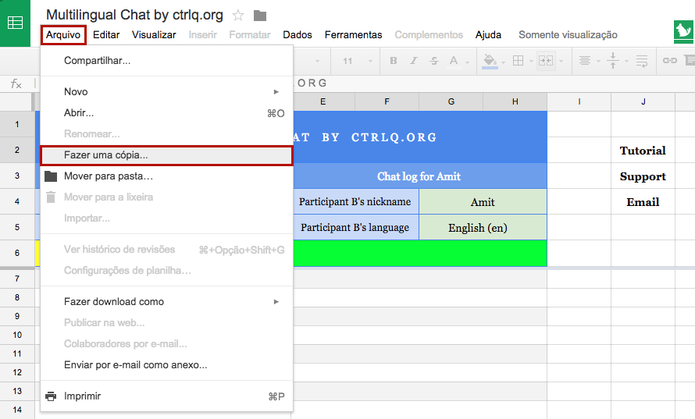
Task: Click the green add-on icon at top right
Action: click(683, 32)
